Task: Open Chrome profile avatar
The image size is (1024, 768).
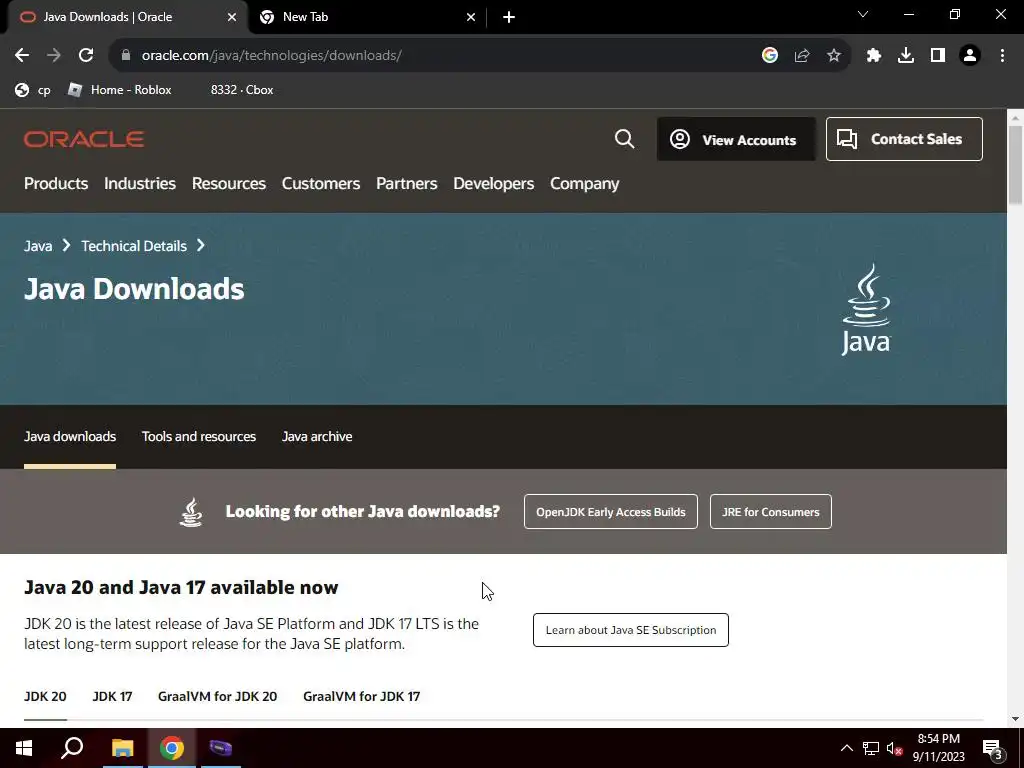Action: (970, 56)
